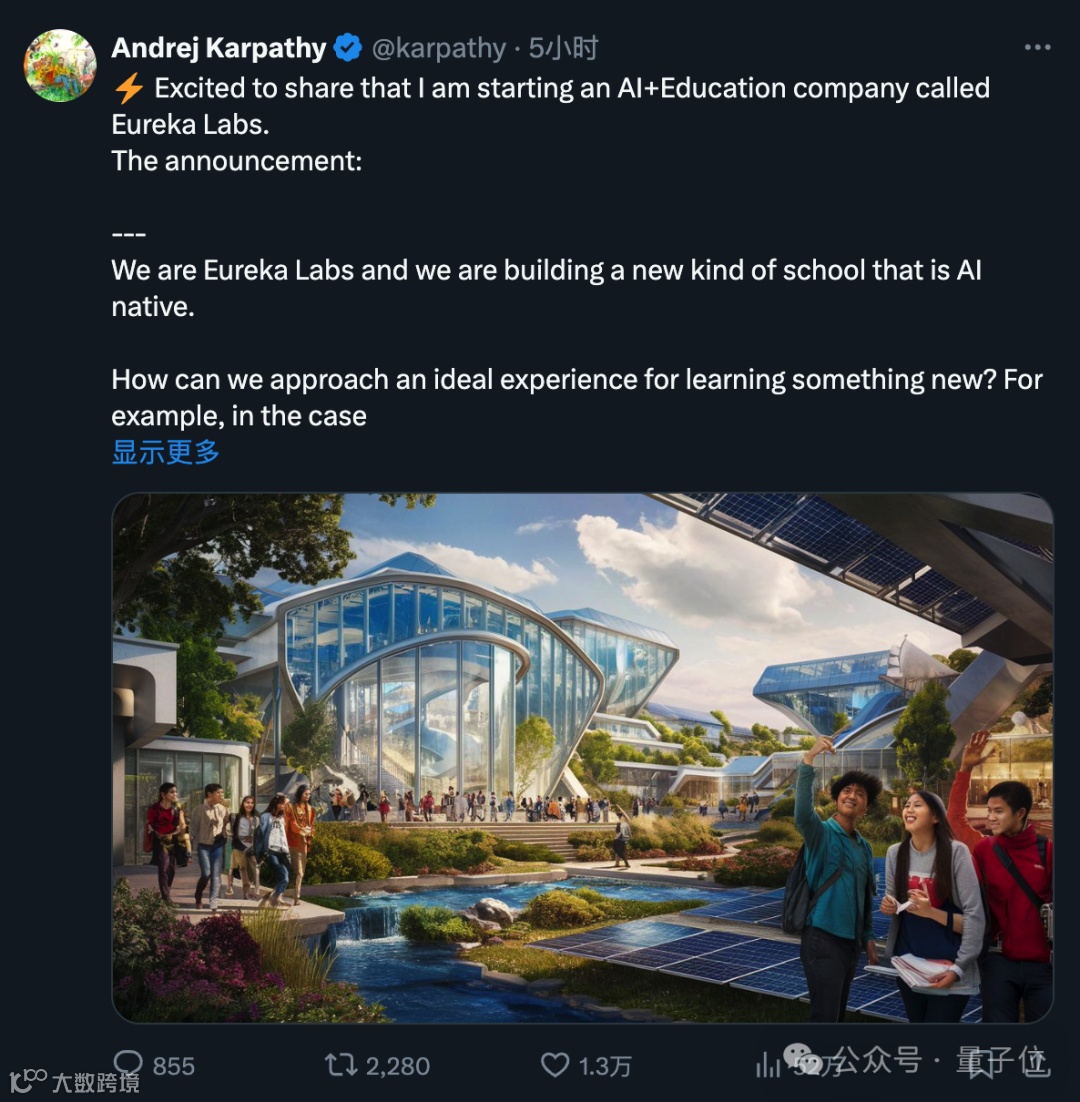Open the three-dot more options menu
This screenshot has height=1102, width=1080.
click(1037, 47)
